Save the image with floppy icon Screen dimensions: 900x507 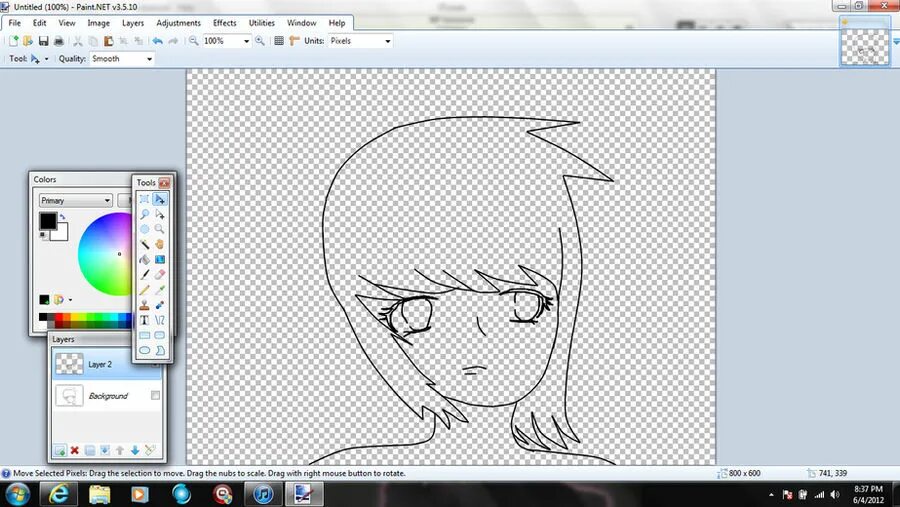43,41
